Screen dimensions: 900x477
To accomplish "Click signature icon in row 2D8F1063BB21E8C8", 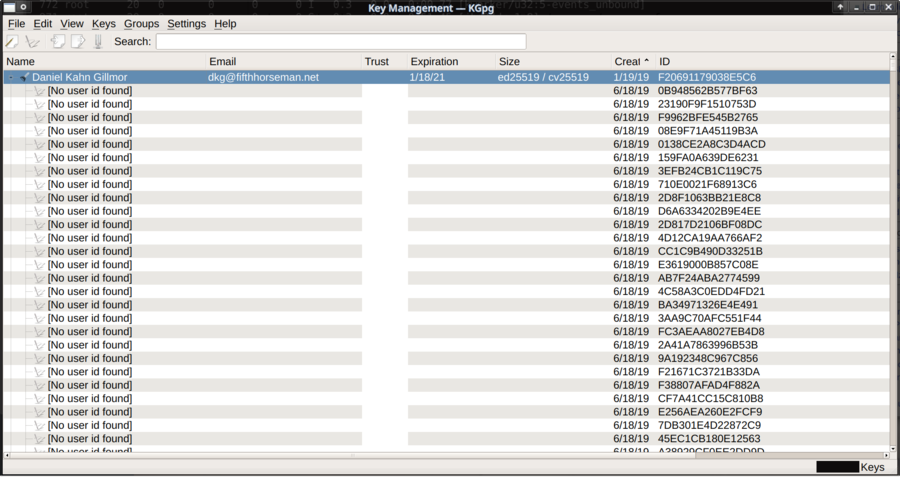I will click(x=39, y=198).
